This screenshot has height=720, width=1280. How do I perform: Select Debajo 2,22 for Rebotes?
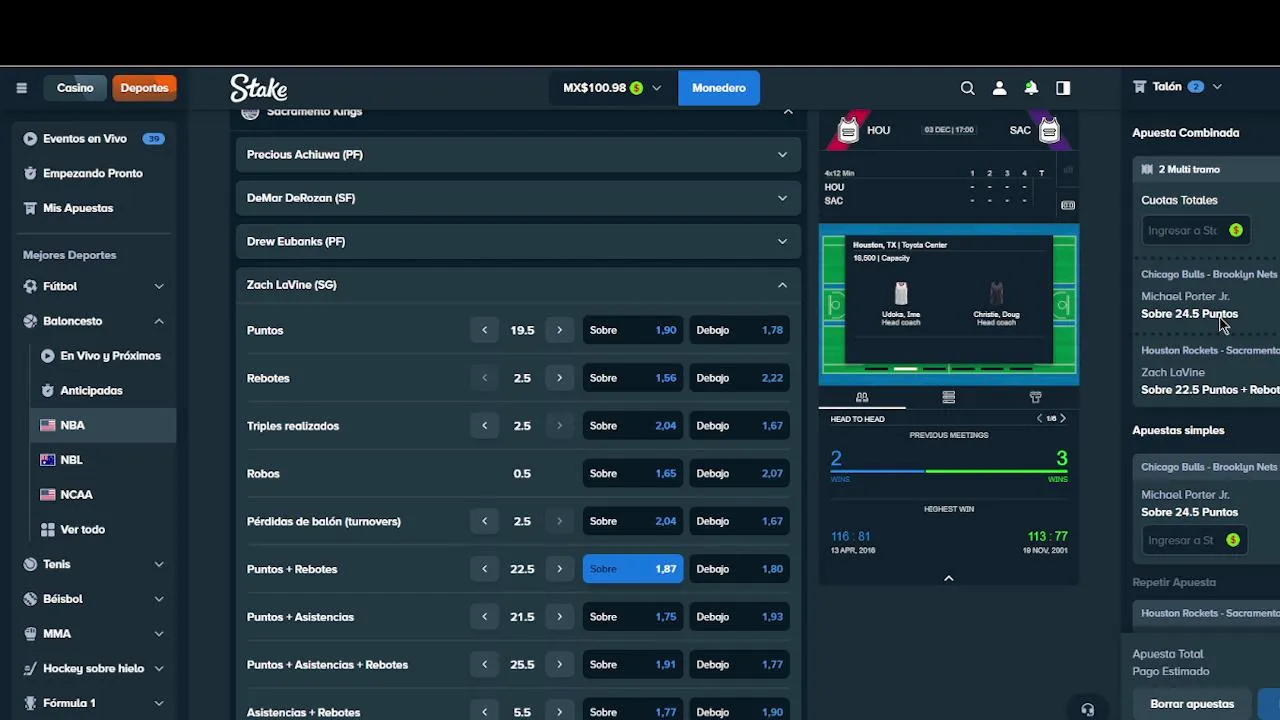740,378
